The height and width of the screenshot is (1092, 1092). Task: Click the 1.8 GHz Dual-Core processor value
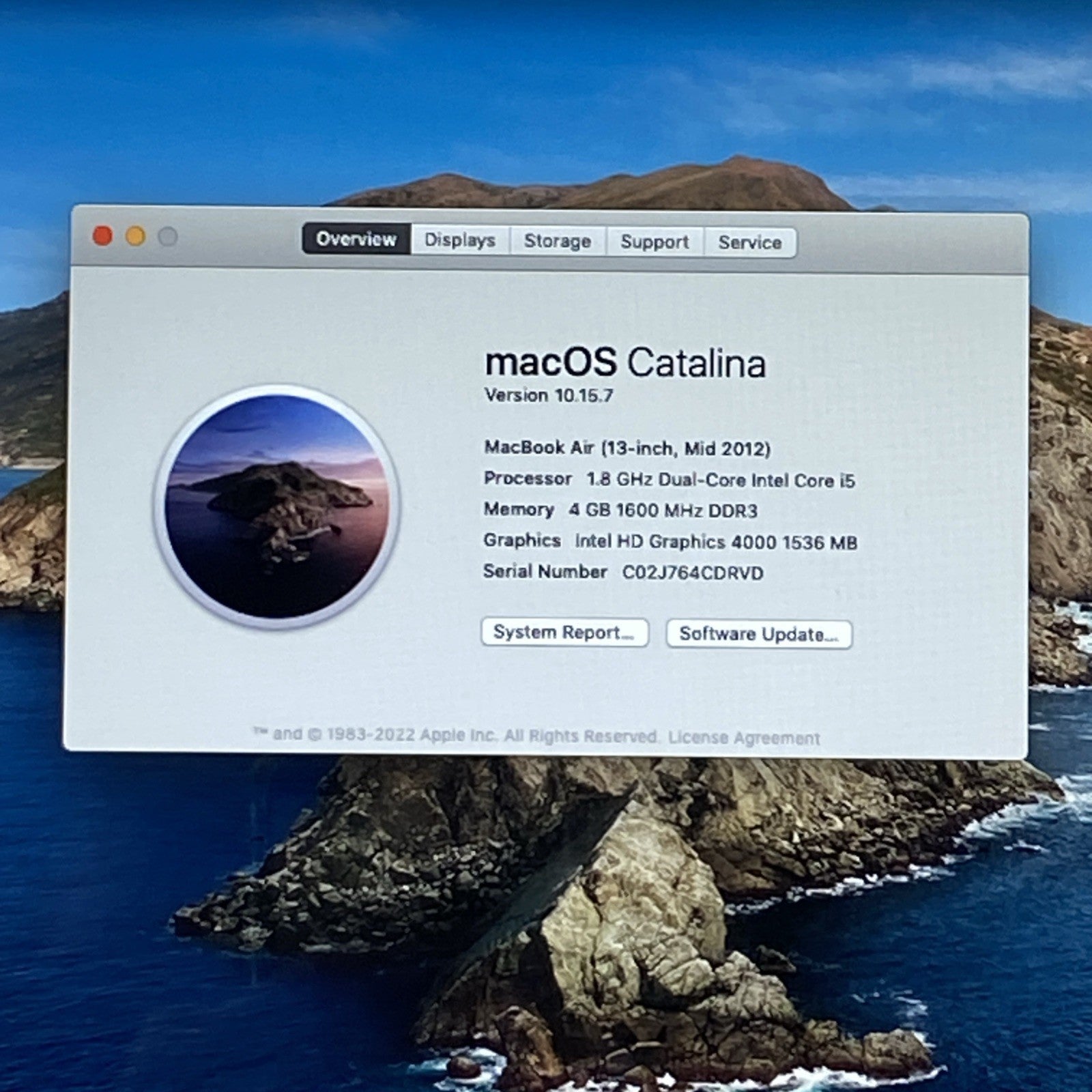tap(721, 480)
